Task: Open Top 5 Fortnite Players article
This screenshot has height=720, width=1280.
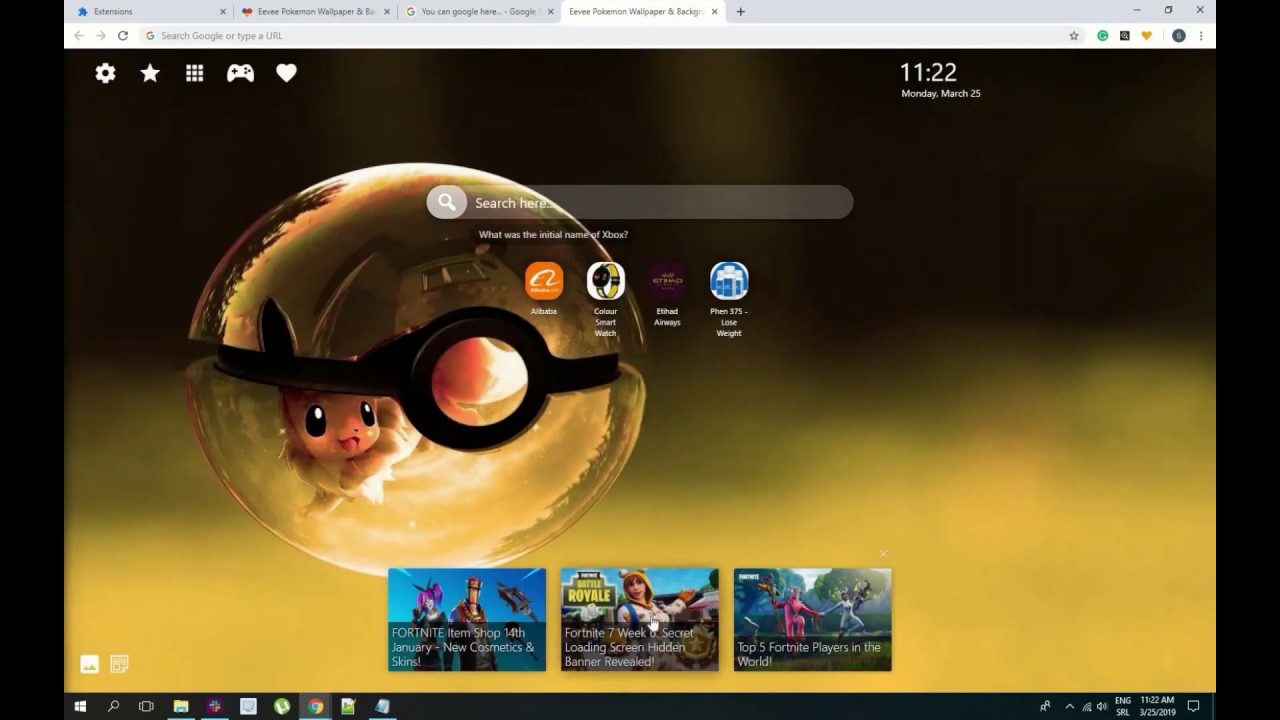Action: tap(812, 619)
